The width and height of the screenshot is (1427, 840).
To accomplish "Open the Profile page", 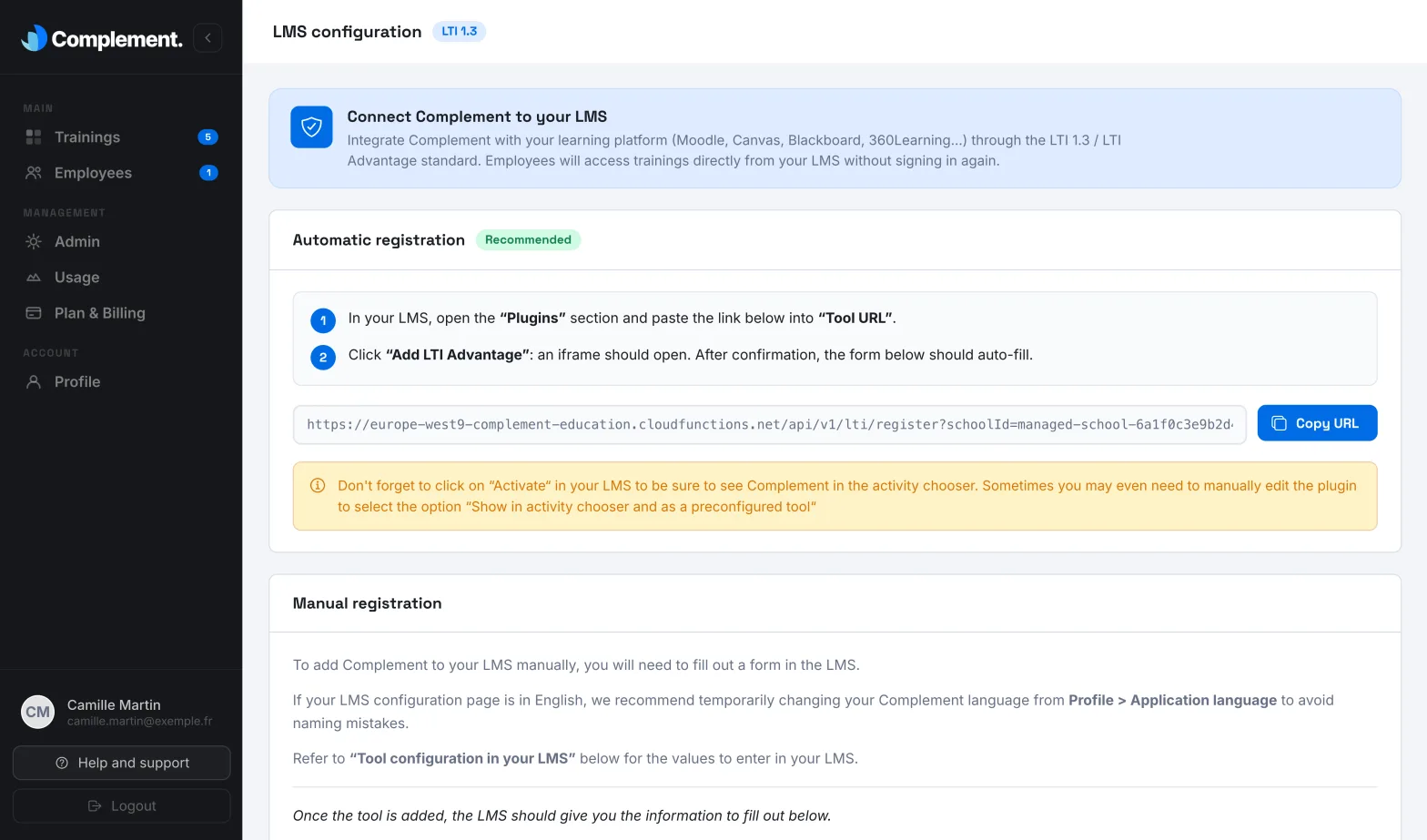I will tap(121, 382).
